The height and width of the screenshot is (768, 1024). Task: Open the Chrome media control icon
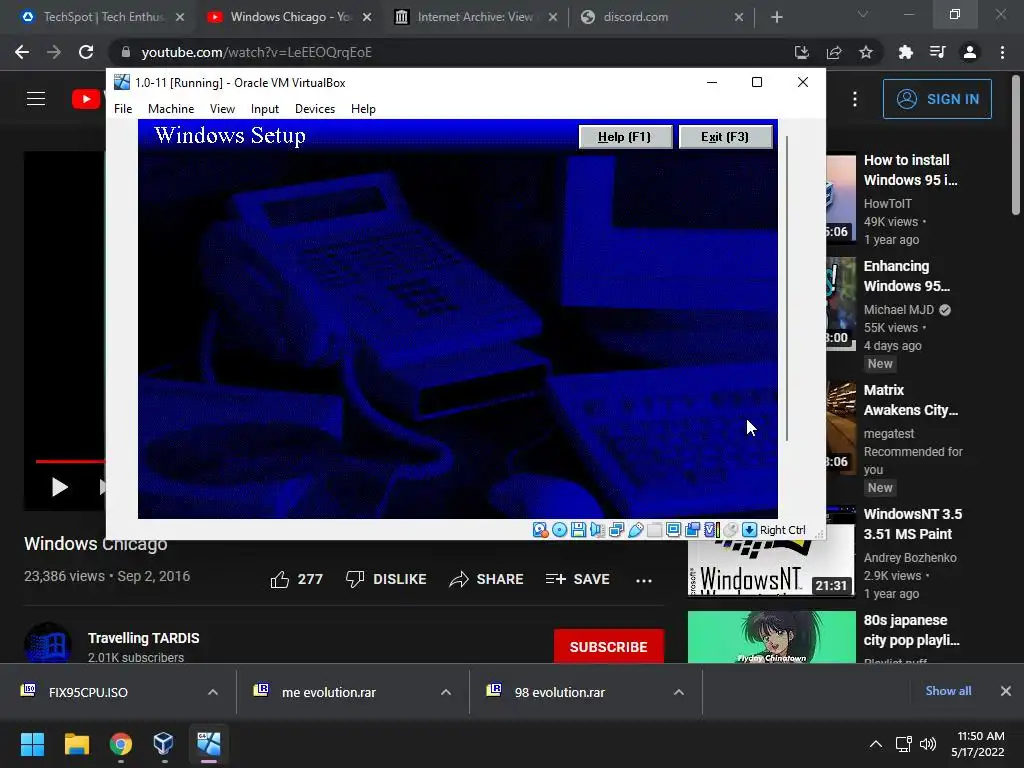[x=938, y=52]
